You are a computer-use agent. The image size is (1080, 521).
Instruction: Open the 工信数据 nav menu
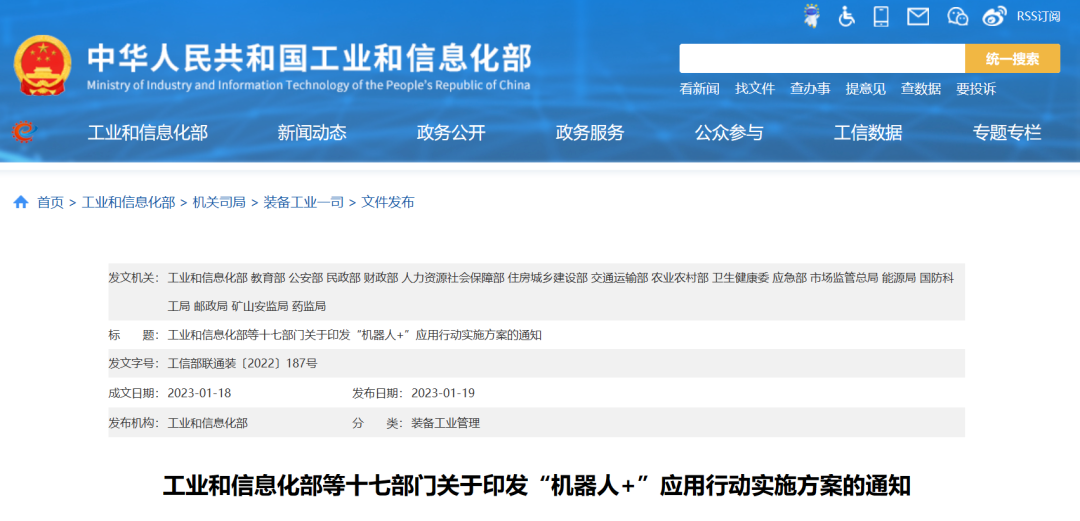coord(868,132)
